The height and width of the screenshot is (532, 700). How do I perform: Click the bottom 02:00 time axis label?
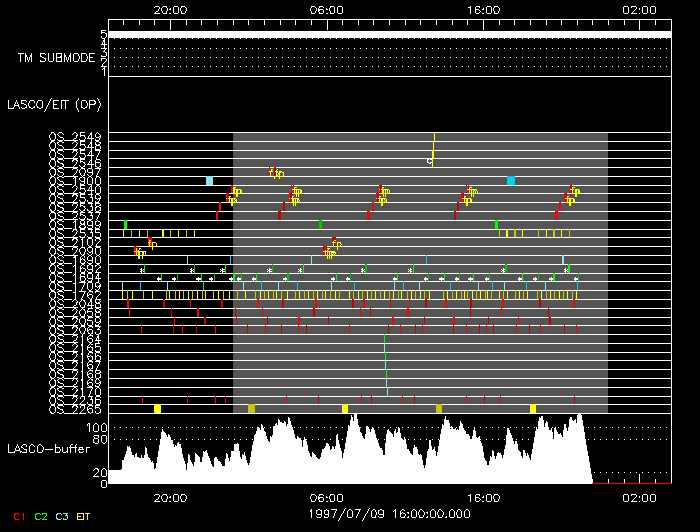pos(640,496)
